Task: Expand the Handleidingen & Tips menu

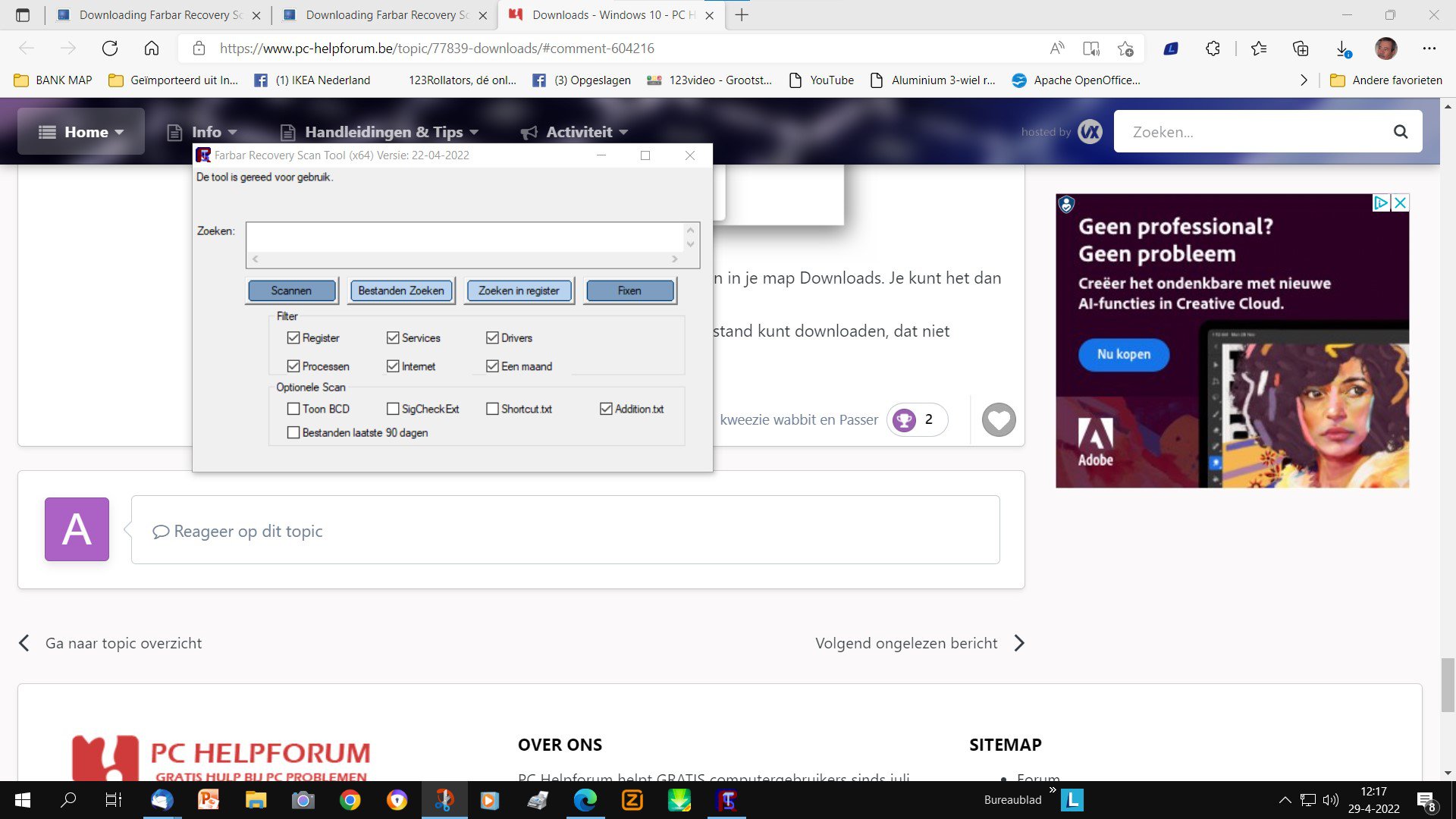Action: (379, 132)
